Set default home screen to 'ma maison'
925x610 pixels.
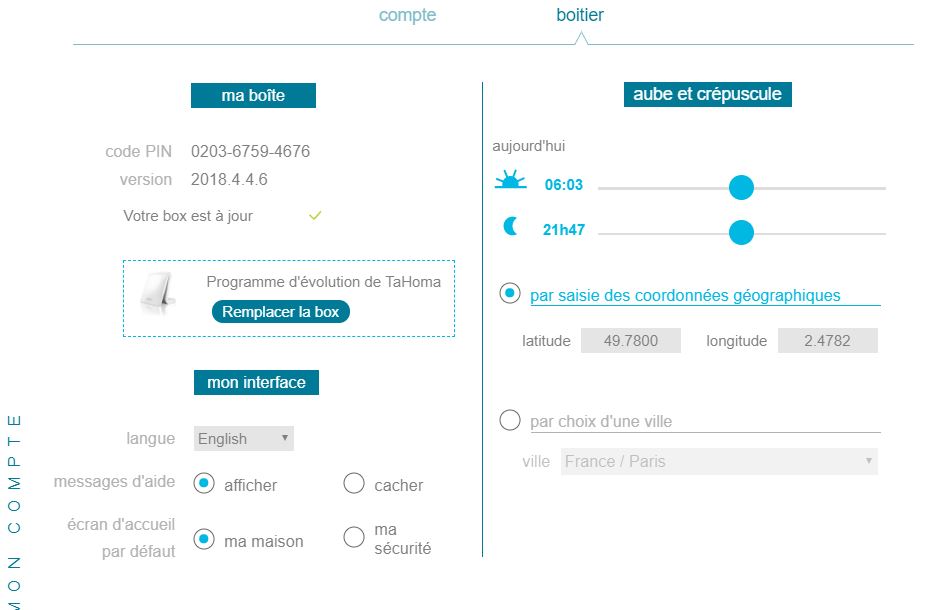205,540
